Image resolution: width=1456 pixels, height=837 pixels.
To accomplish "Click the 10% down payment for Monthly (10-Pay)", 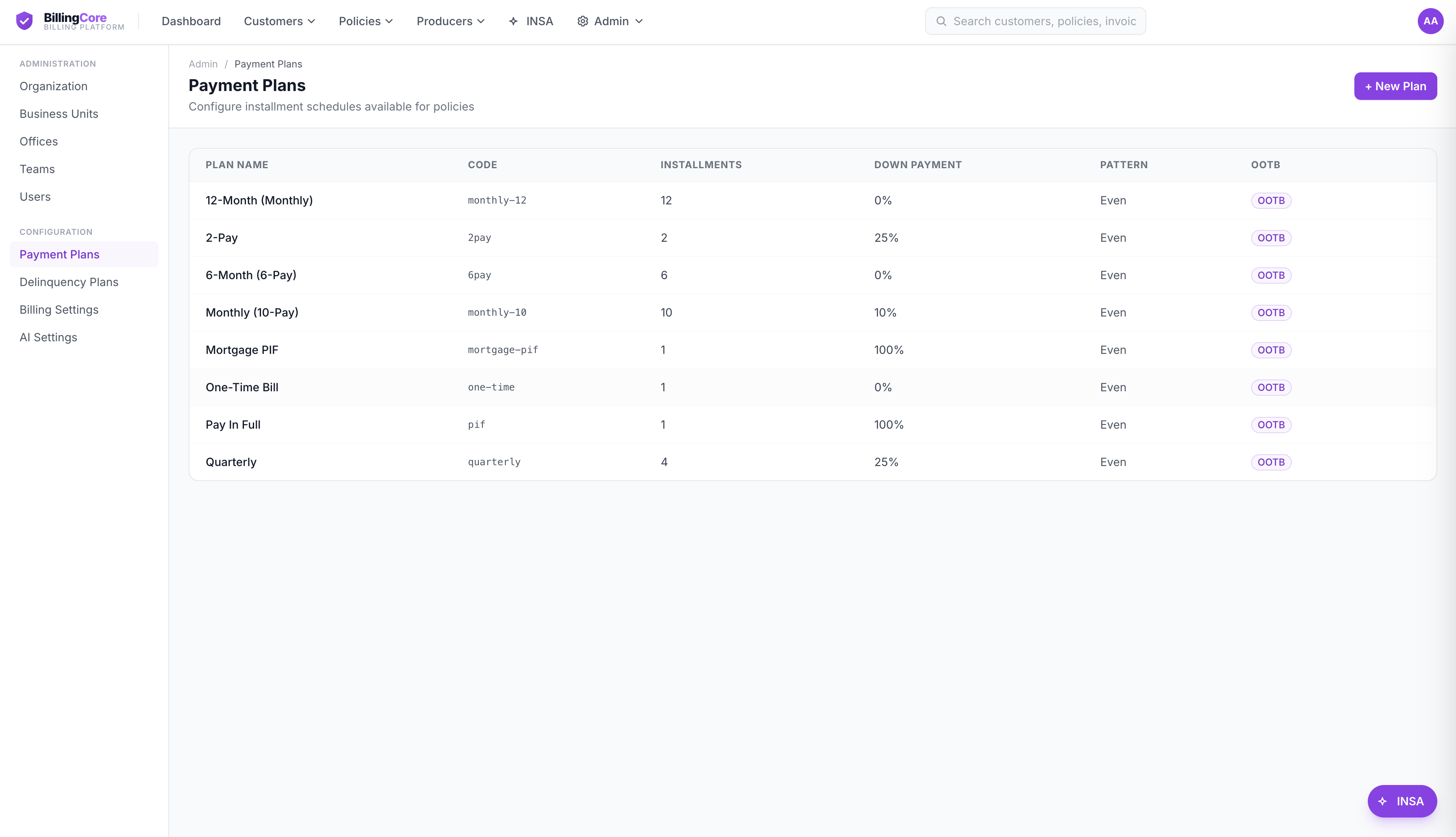I will [x=885, y=312].
